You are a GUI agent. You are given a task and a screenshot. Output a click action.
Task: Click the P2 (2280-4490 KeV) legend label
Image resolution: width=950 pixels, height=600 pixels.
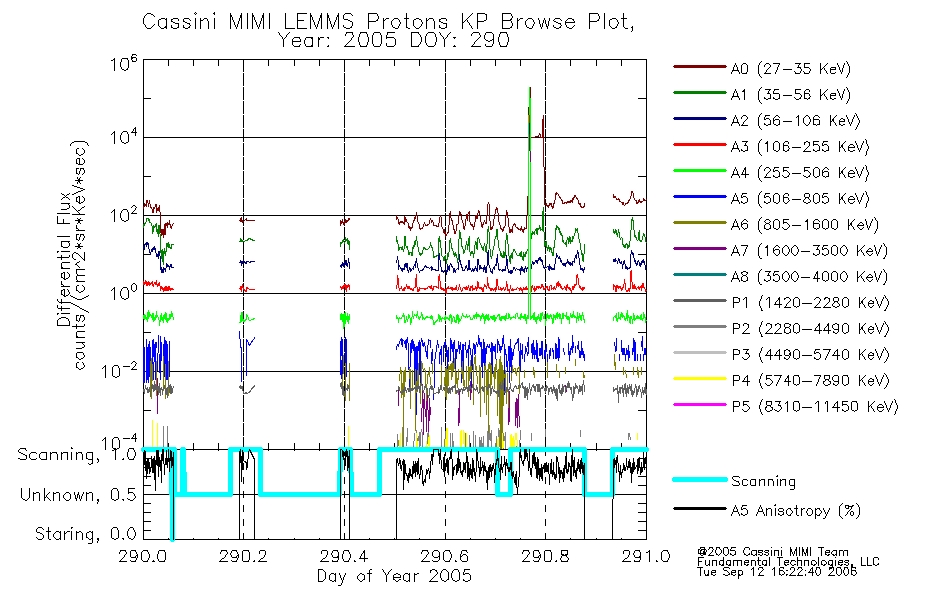[810, 329]
